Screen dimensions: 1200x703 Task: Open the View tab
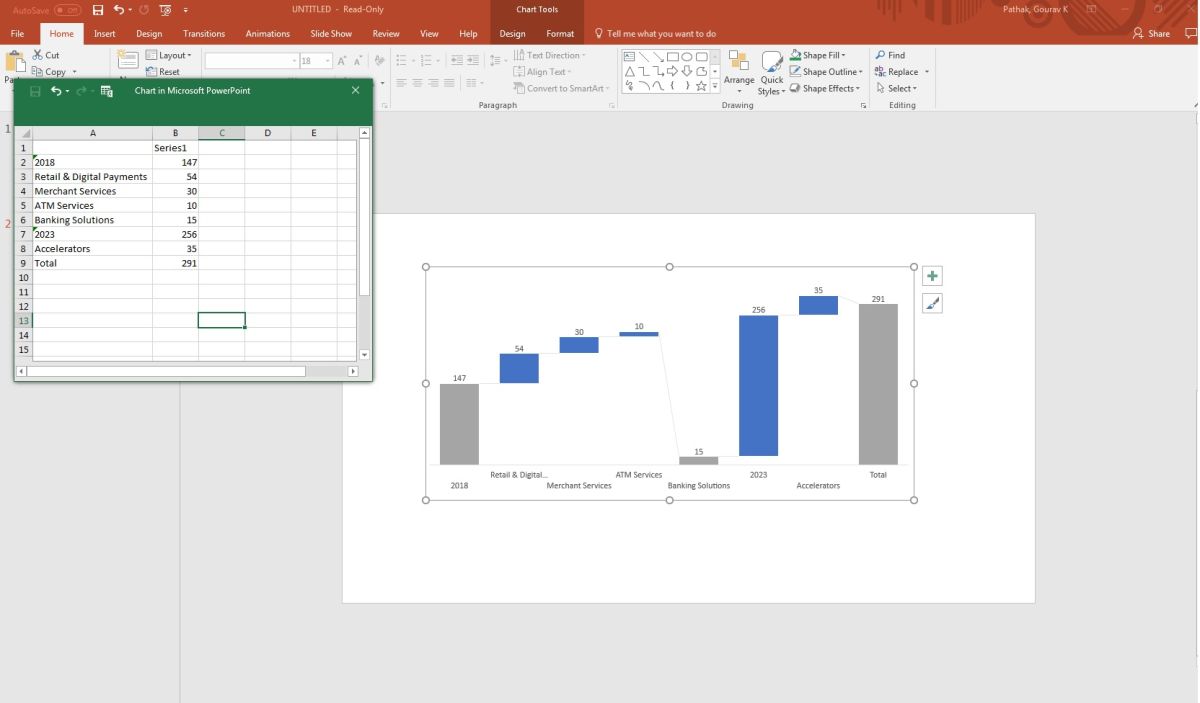click(429, 33)
